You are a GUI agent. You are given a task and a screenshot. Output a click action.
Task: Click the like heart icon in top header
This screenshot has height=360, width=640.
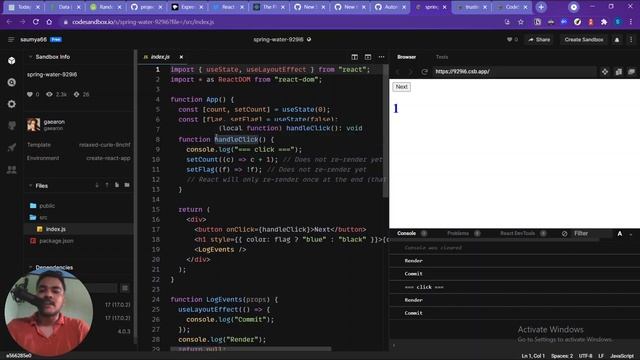coord(510,40)
